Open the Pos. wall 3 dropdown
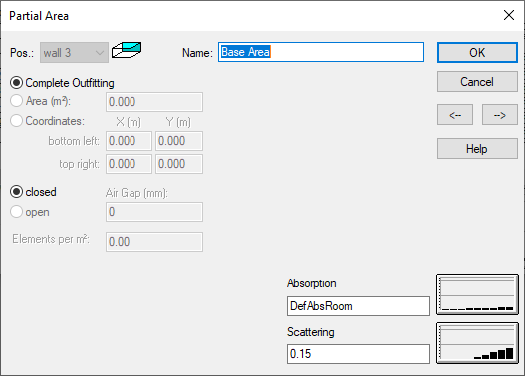Image resolution: width=525 pixels, height=376 pixels. coord(74,53)
